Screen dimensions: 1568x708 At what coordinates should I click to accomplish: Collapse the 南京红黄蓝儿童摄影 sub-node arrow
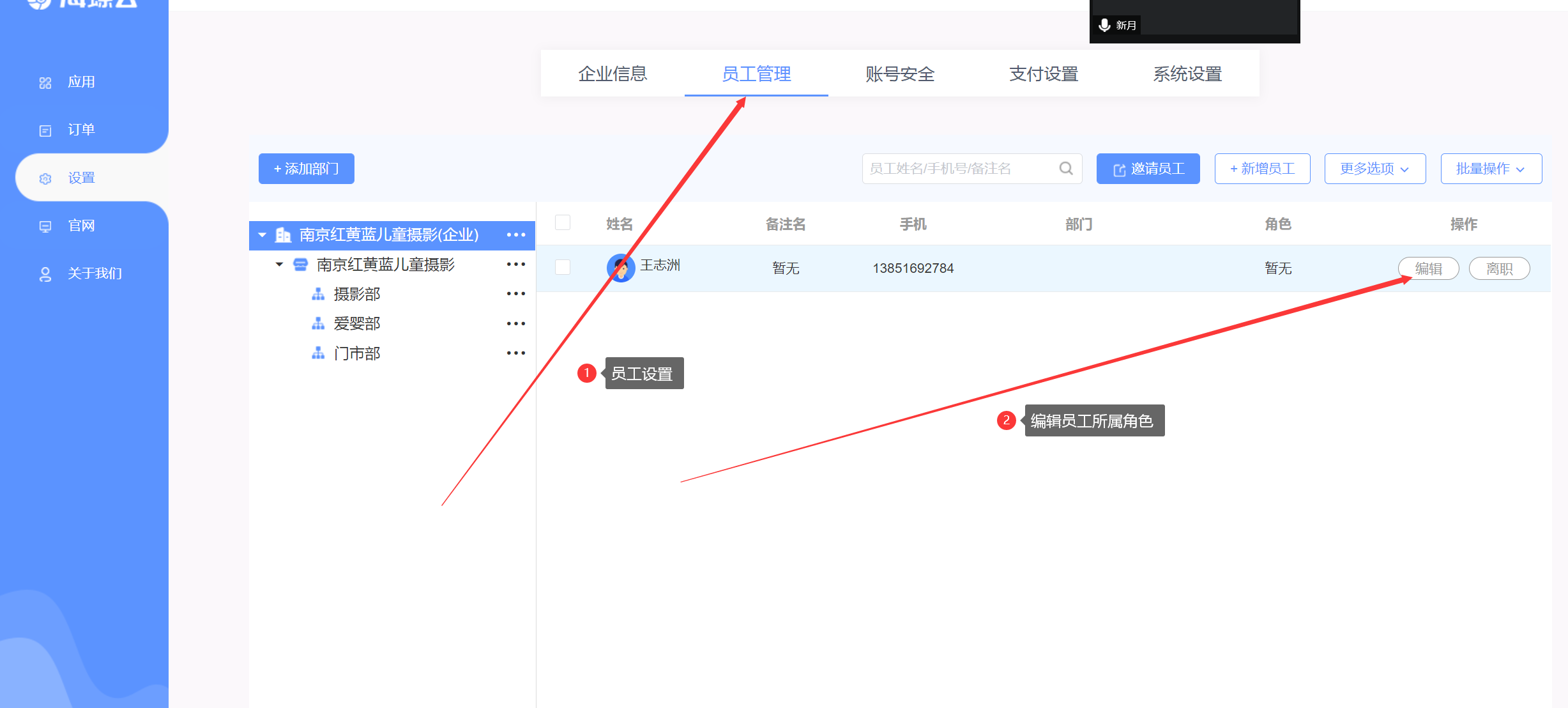coord(279,265)
